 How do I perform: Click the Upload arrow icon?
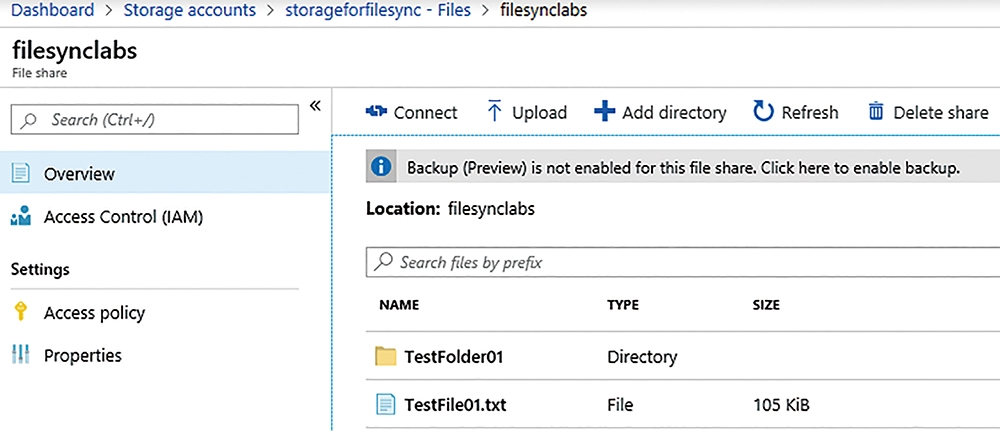pyautogui.click(x=494, y=111)
